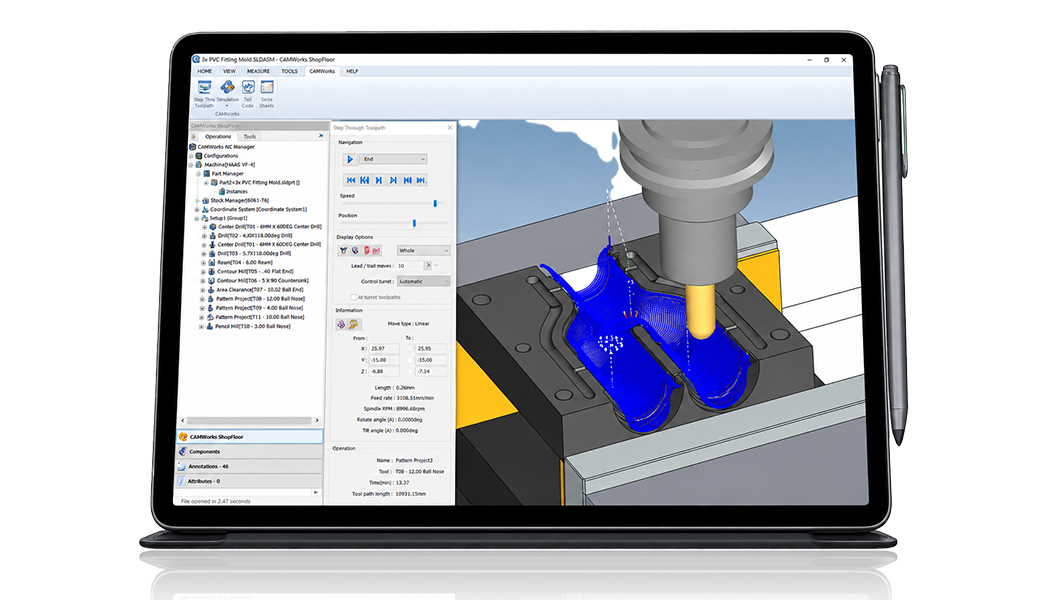Open the CAMWorks ShopFloor pane button

click(250, 437)
